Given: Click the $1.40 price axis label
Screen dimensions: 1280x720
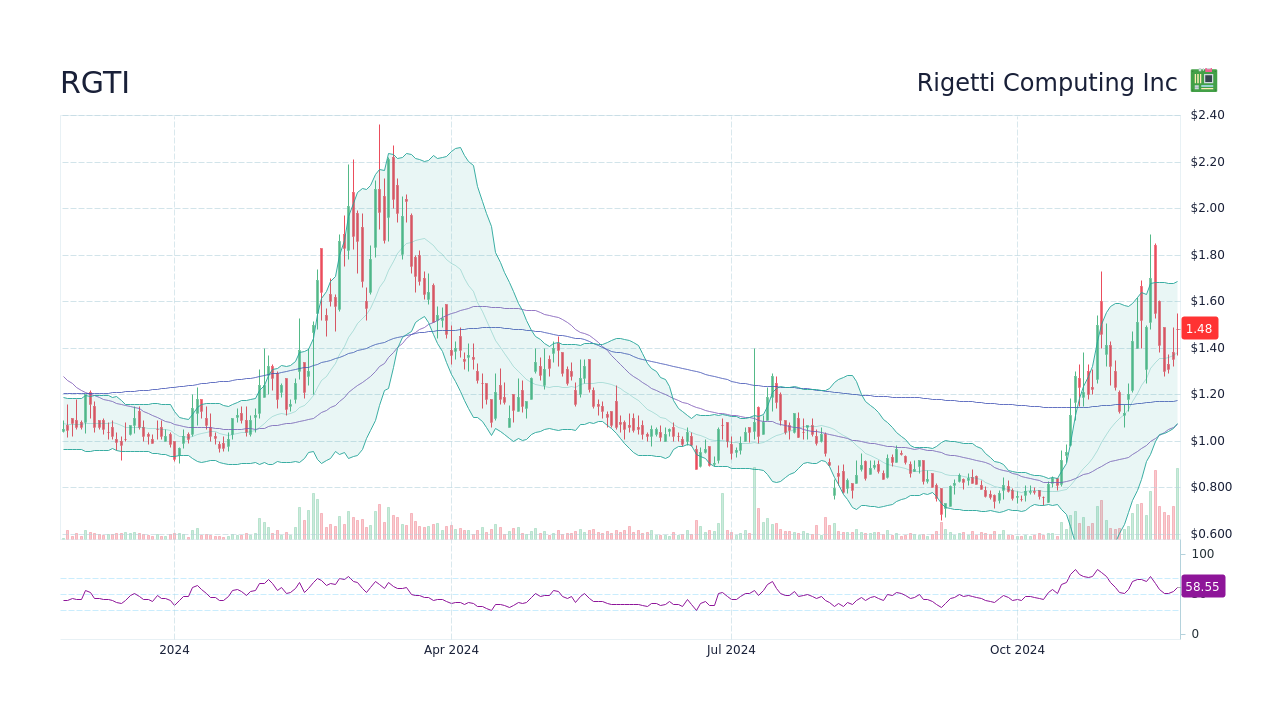Looking at the screenshot, I should tap(1207, 348).
